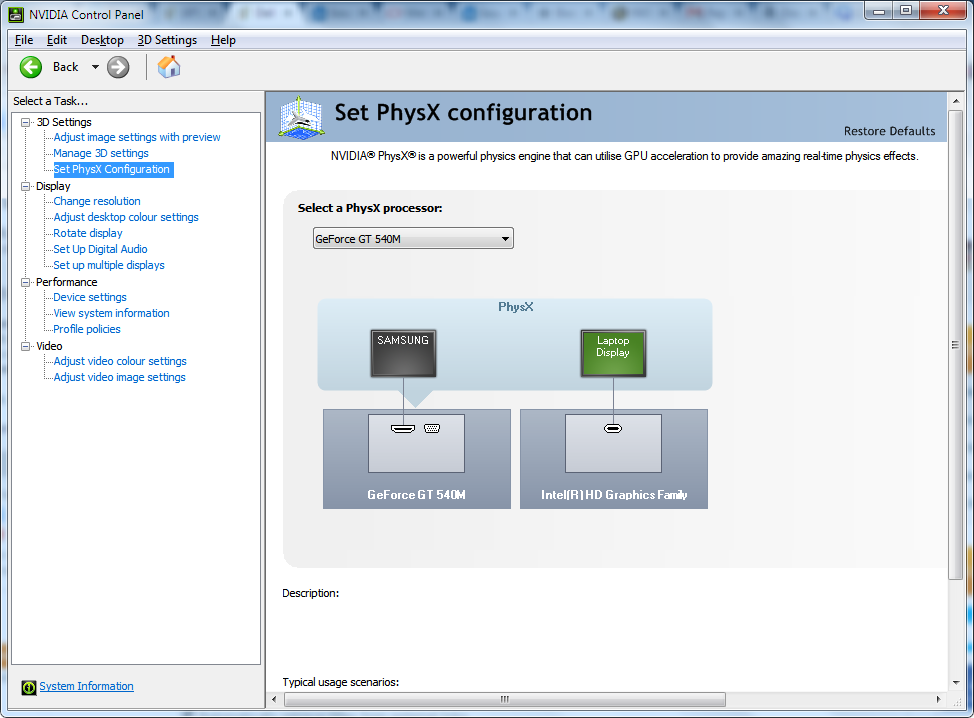Collapse the 3D Settings tree node
The height and width of the screenshot is (718, 974).
25,122
